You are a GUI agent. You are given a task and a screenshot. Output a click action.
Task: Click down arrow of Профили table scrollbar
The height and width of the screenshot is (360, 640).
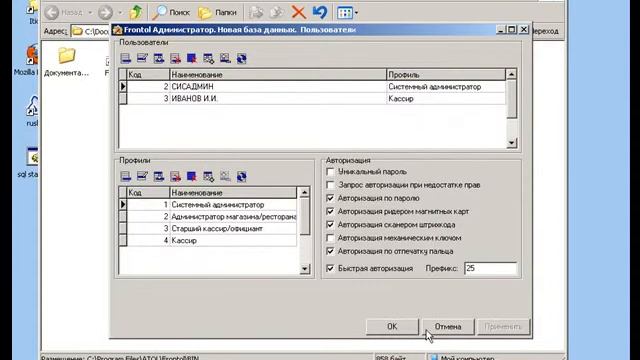pos(304,269)
